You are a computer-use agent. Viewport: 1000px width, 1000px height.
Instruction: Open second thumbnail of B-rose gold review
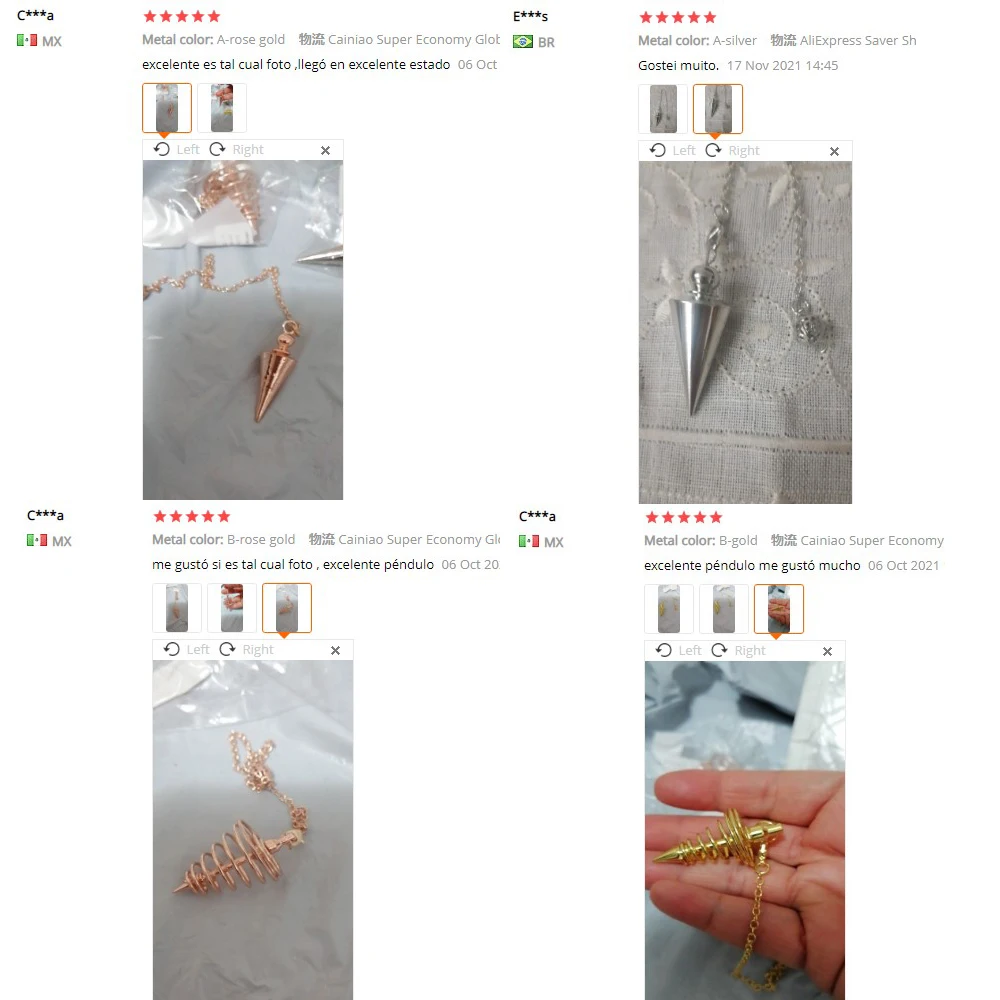tap(232, 608)
